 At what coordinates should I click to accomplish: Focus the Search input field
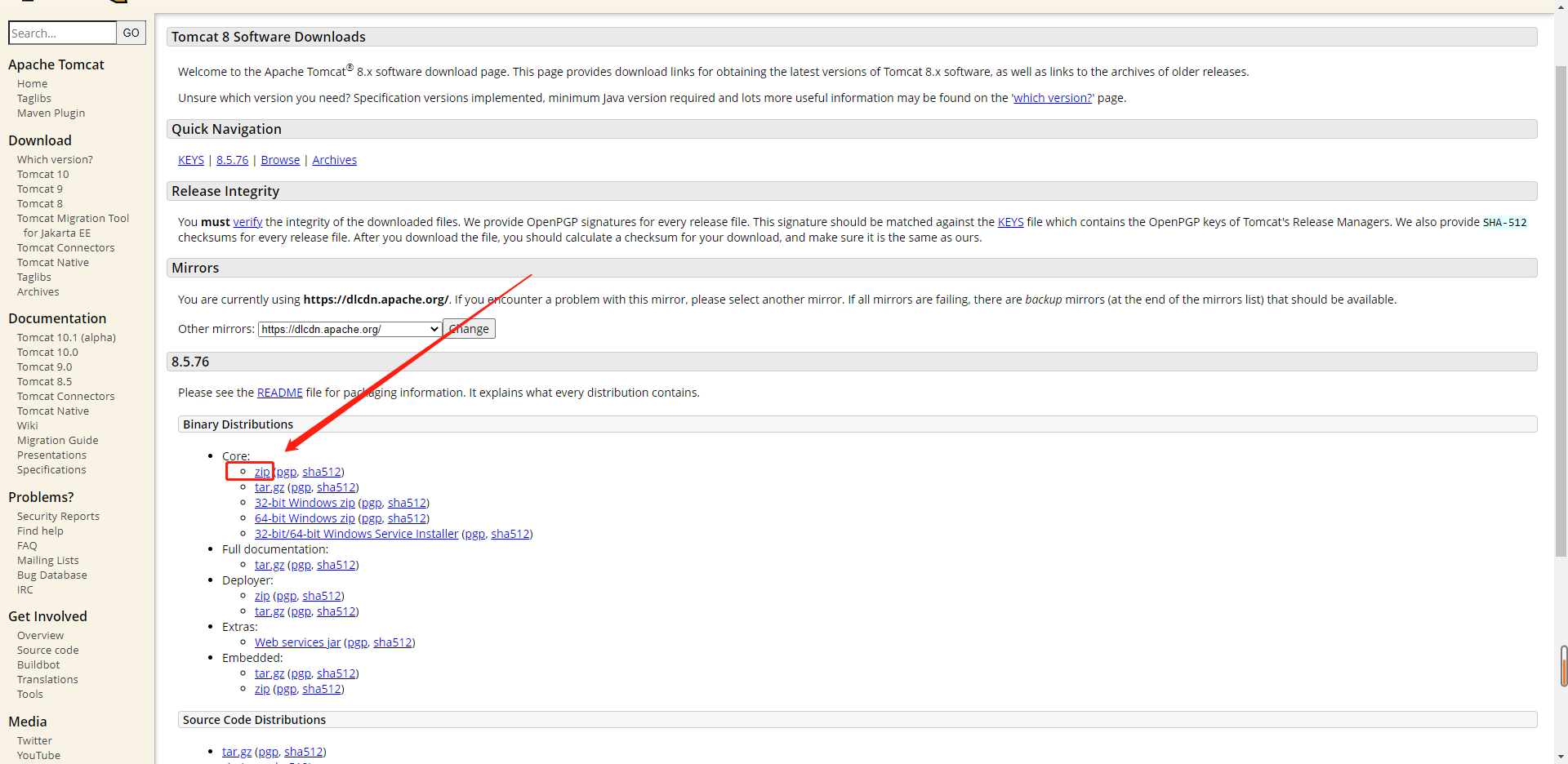coord(62,33)
